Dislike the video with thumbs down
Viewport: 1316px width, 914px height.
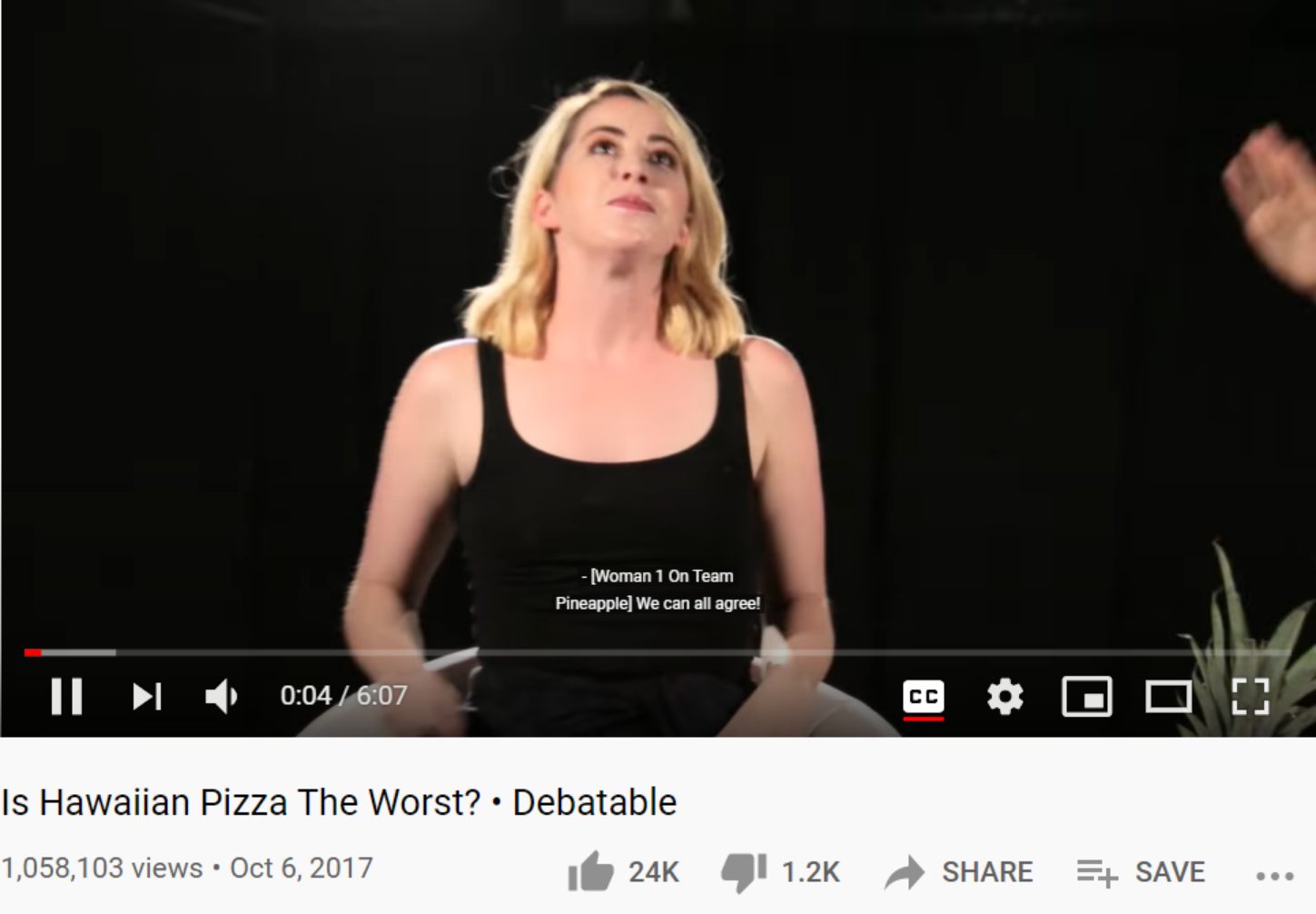click(744, 871)
